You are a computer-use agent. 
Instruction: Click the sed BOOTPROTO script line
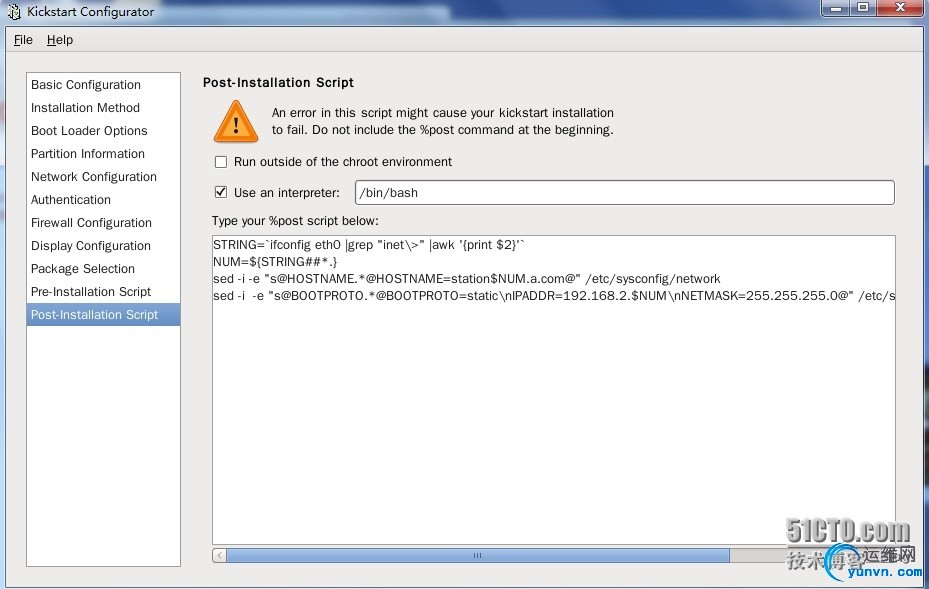click(x=553, y=296)
